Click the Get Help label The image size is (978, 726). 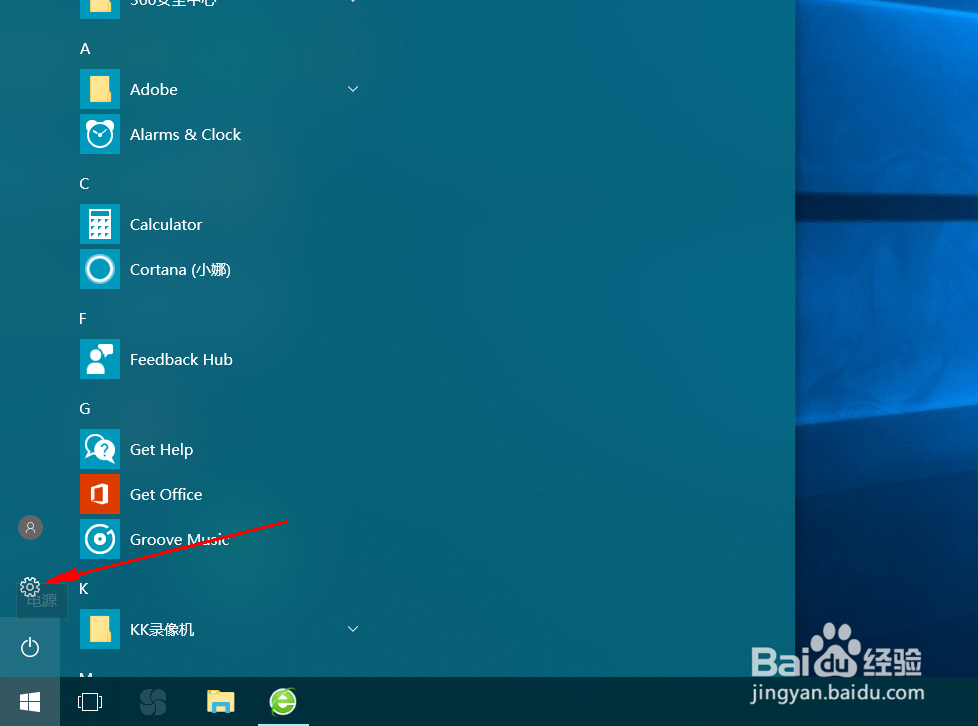(x=162, y=450)
